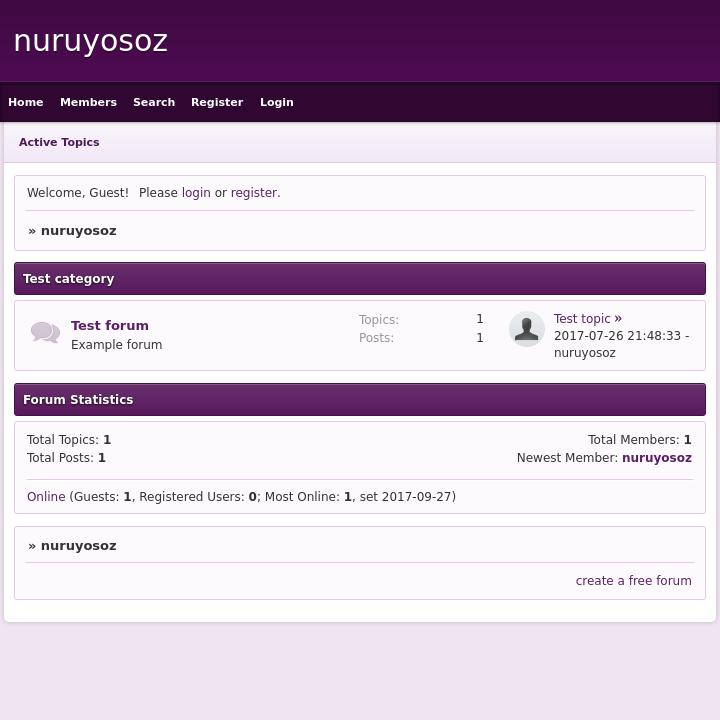Click the » arrow next to Test topic
The image size is (720, 720).
[x=618, y=318]
